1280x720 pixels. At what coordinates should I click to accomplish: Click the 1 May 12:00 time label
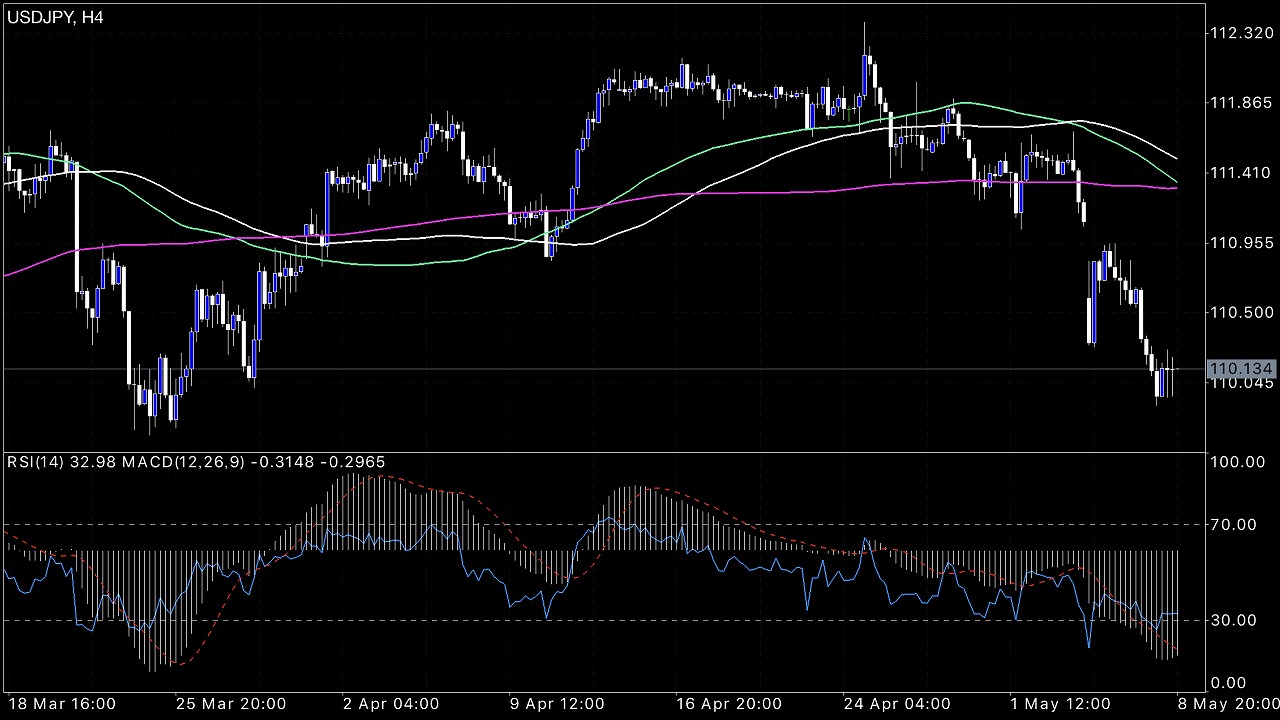1058,703
